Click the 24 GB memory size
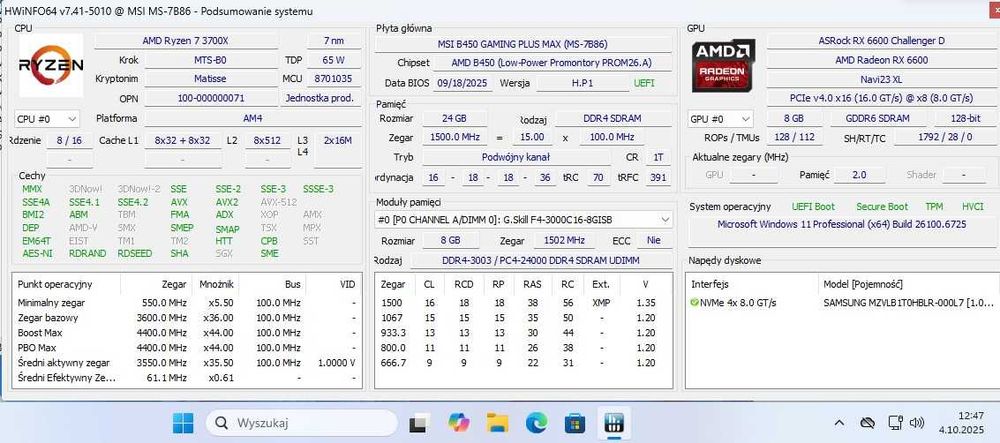1000x443 pixels. pyautogui.click(x=453, y=119)
